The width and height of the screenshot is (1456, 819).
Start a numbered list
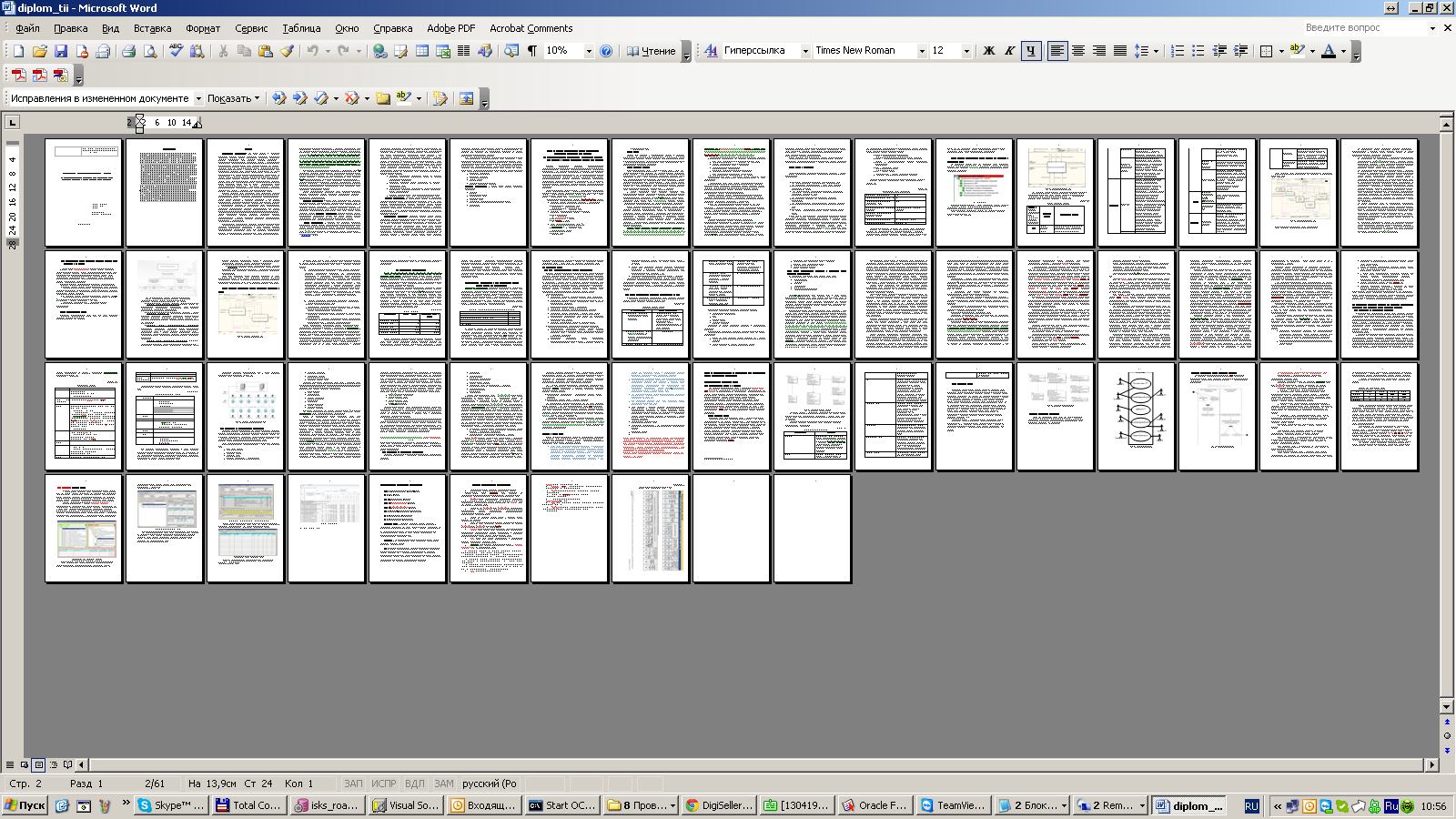(1178, 51)
